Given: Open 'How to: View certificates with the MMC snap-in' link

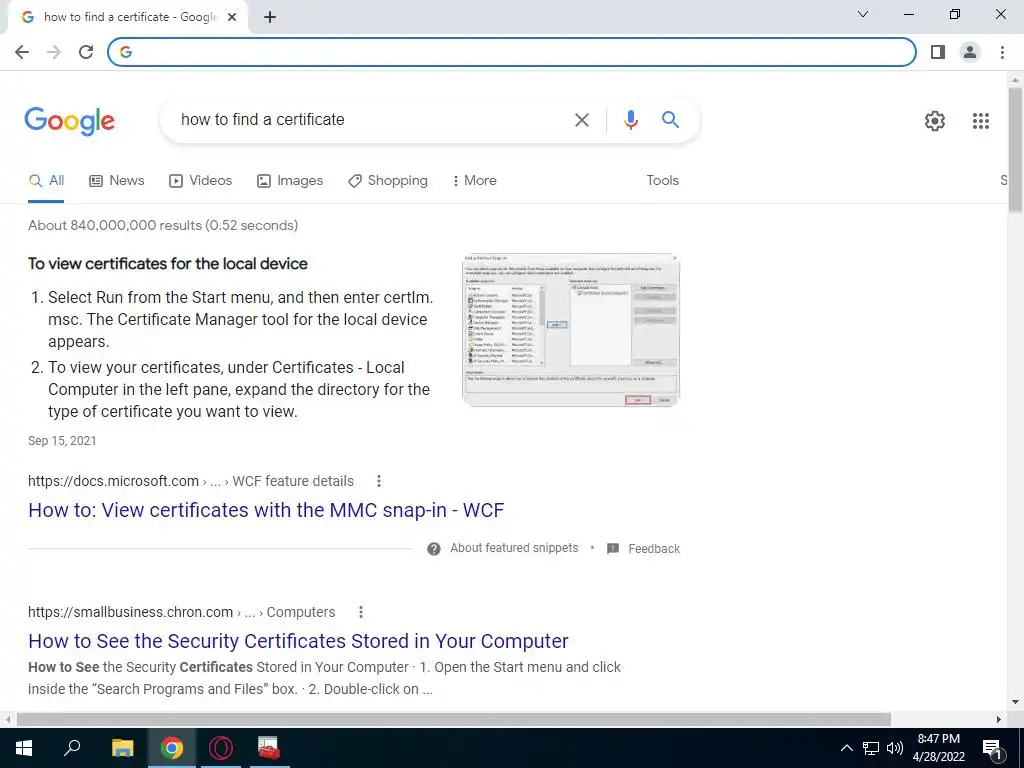Looking at the screenshot, I should [x=266, y=510].
